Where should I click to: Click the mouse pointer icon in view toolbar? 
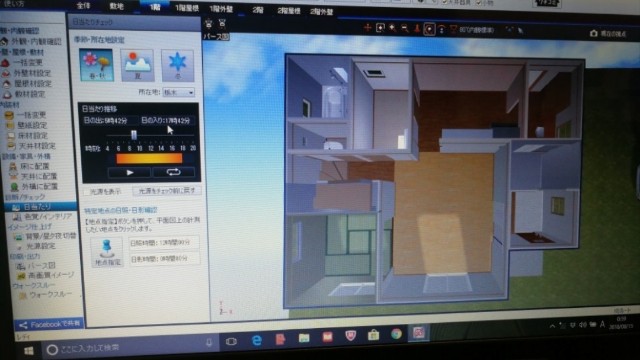point(520,30)
